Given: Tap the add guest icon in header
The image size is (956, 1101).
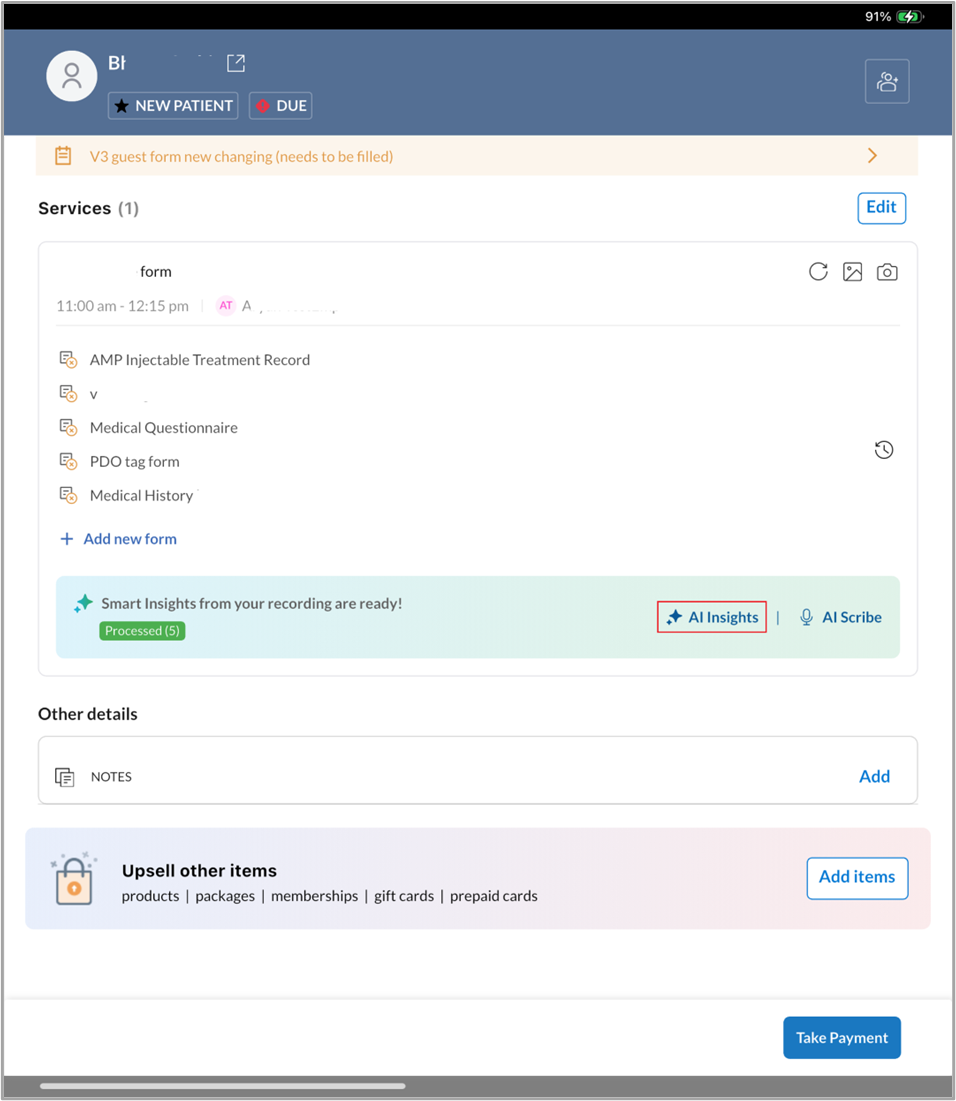Looking at the screenshot, I should tap(887, 82).
